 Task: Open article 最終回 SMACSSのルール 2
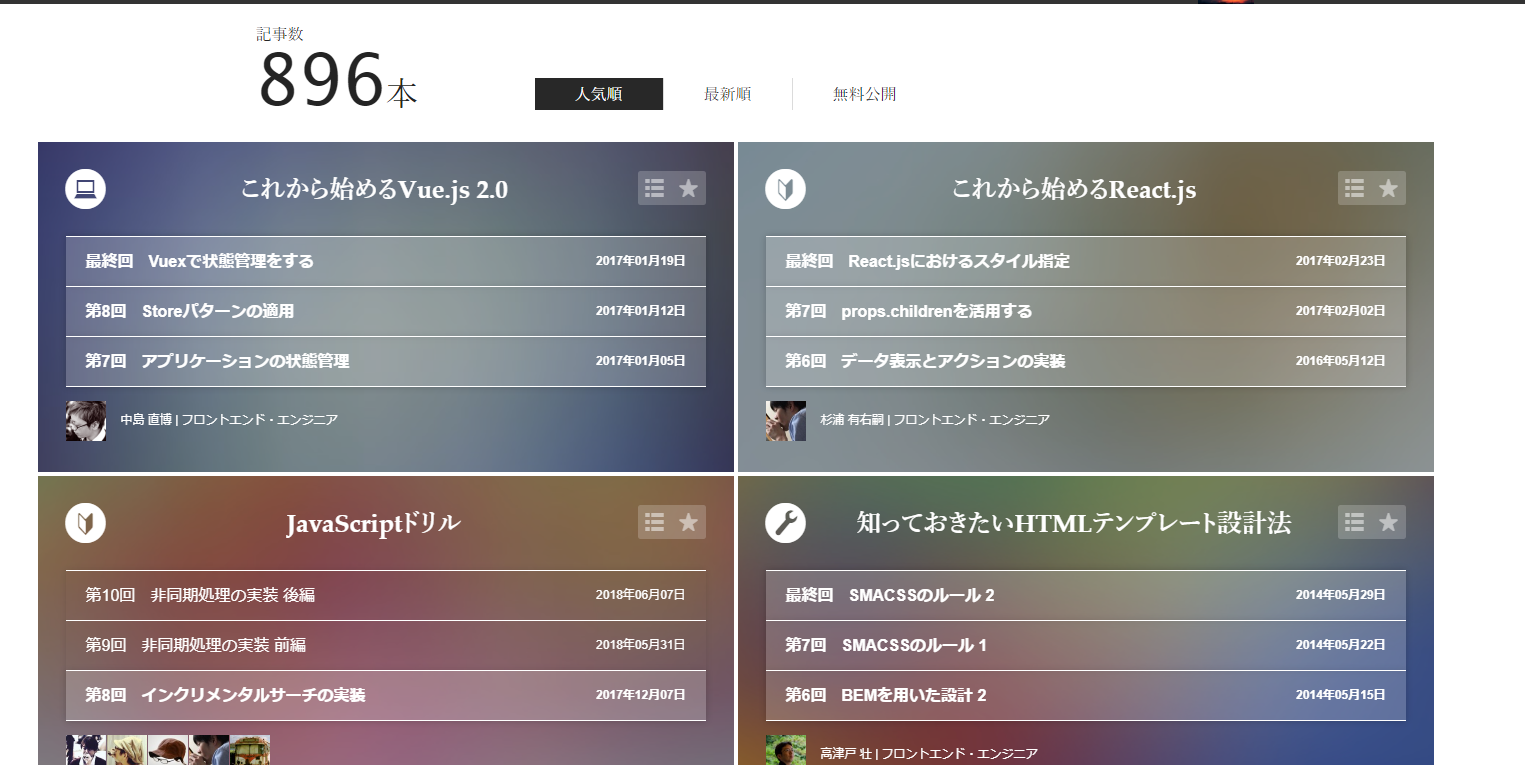[x=1086, y=595]
